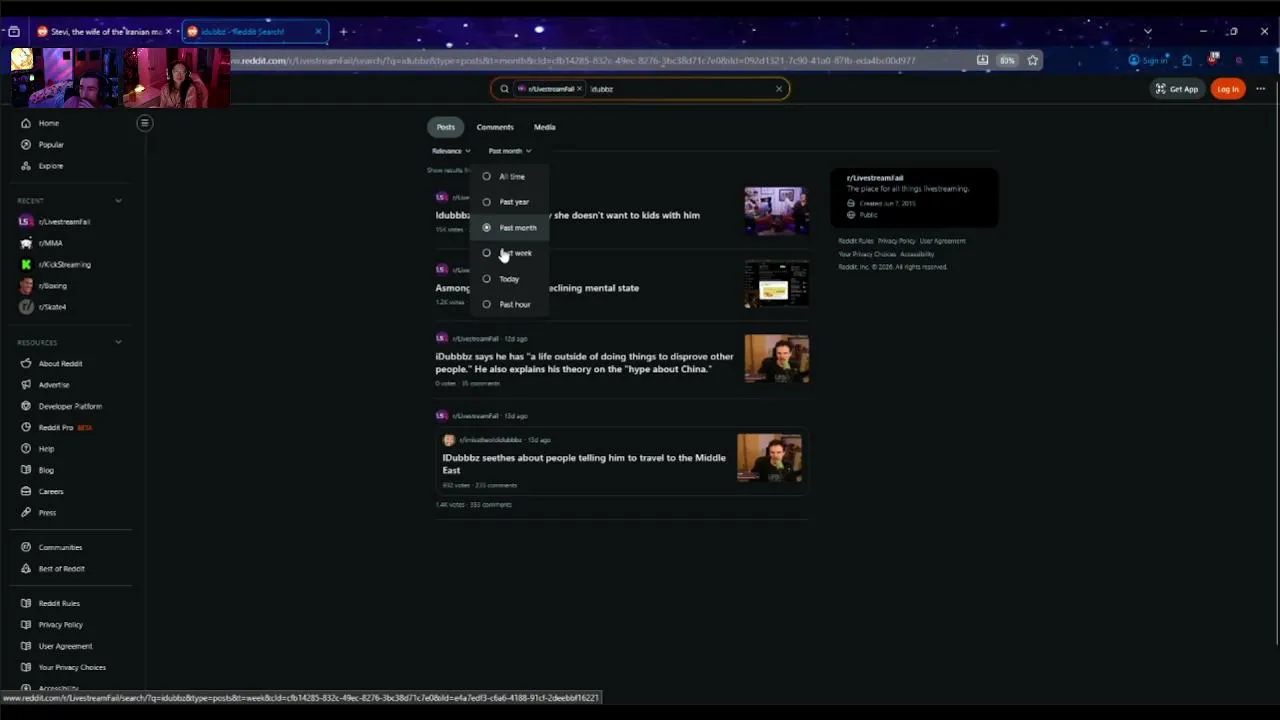Viewport: 1280px width, 720px height.
Task: Open the Relevance sort dropdown
Action: click(451, 151)
